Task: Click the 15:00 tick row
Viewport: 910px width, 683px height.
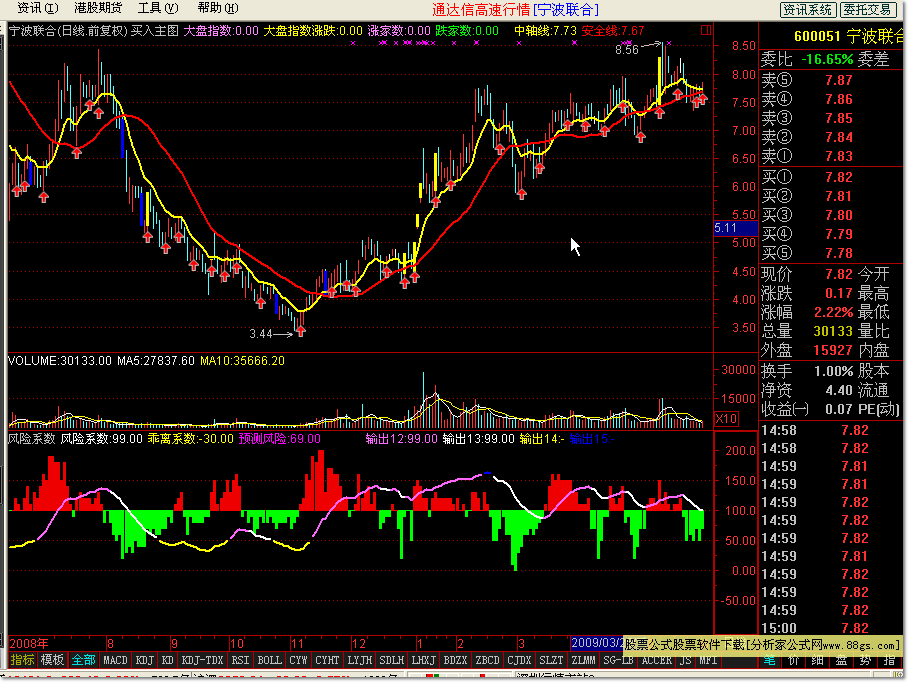Action: coord(831,628)
